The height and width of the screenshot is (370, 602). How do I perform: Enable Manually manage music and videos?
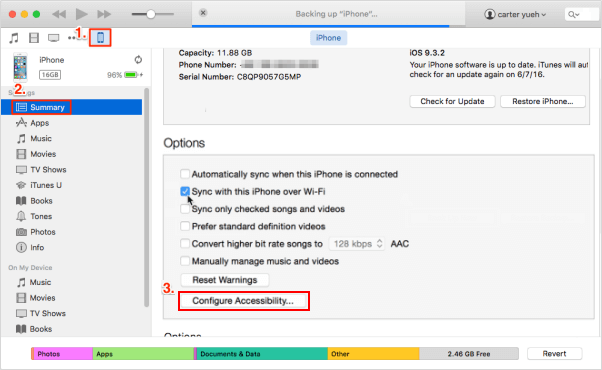185,261
